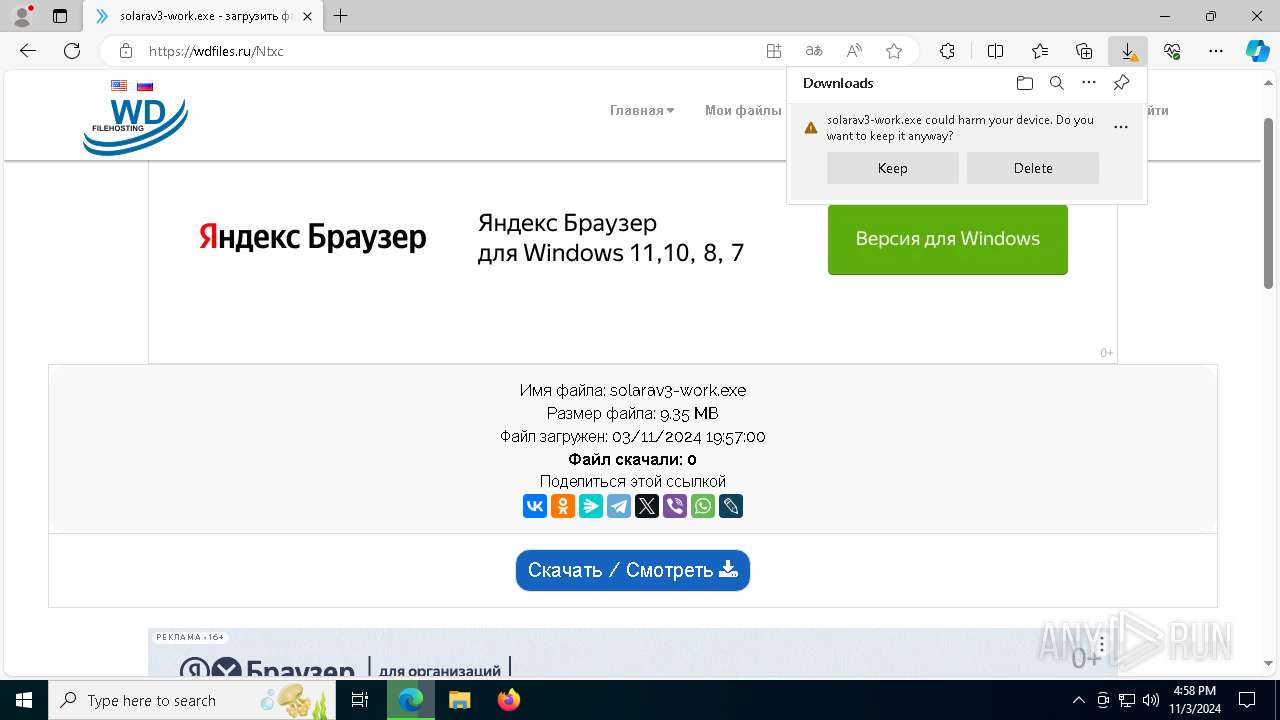The height and width of the screenshot is (720, 1280).
Task: Share link via green messenger arrow icon
Action: pyautogui.click(x=591, y=506)
